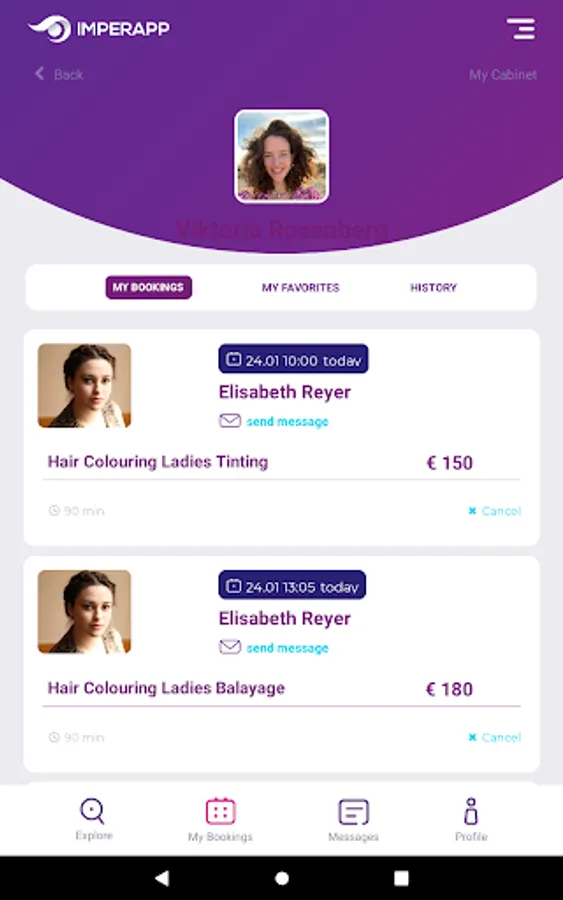The image size is (563, 900).
Task: Open My Bookings calendar icon
Action: click(x=220, y=810)
